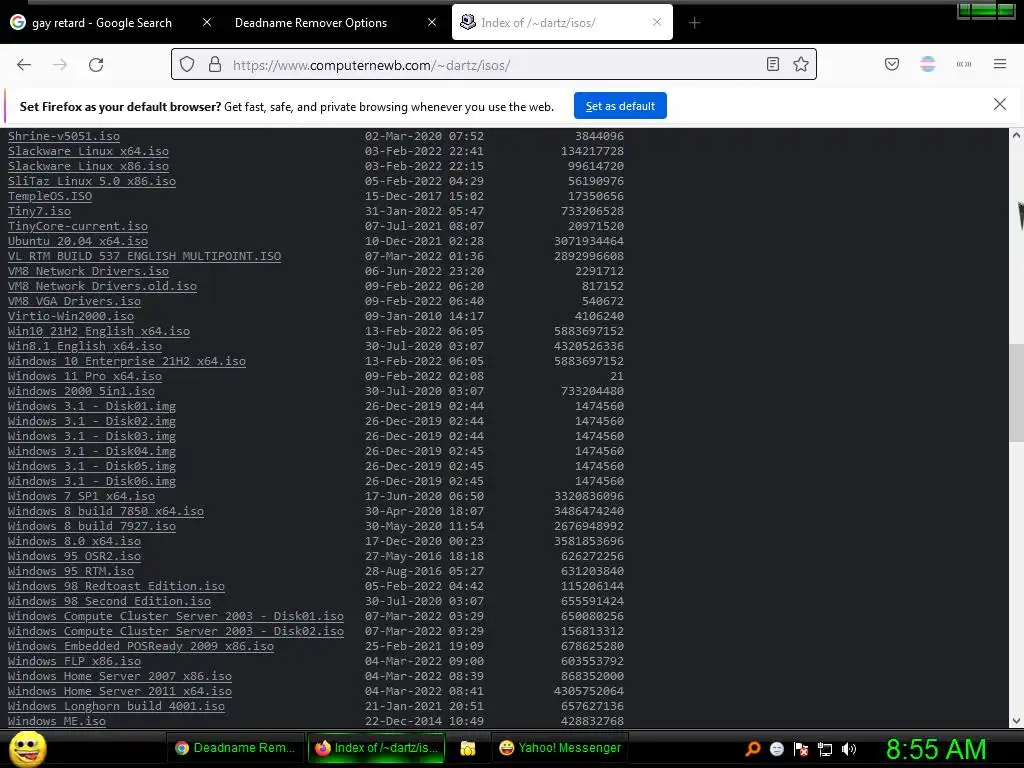Click TinyCore-current.iso link
Screen dimensions: 1024x768
point(78,226)
